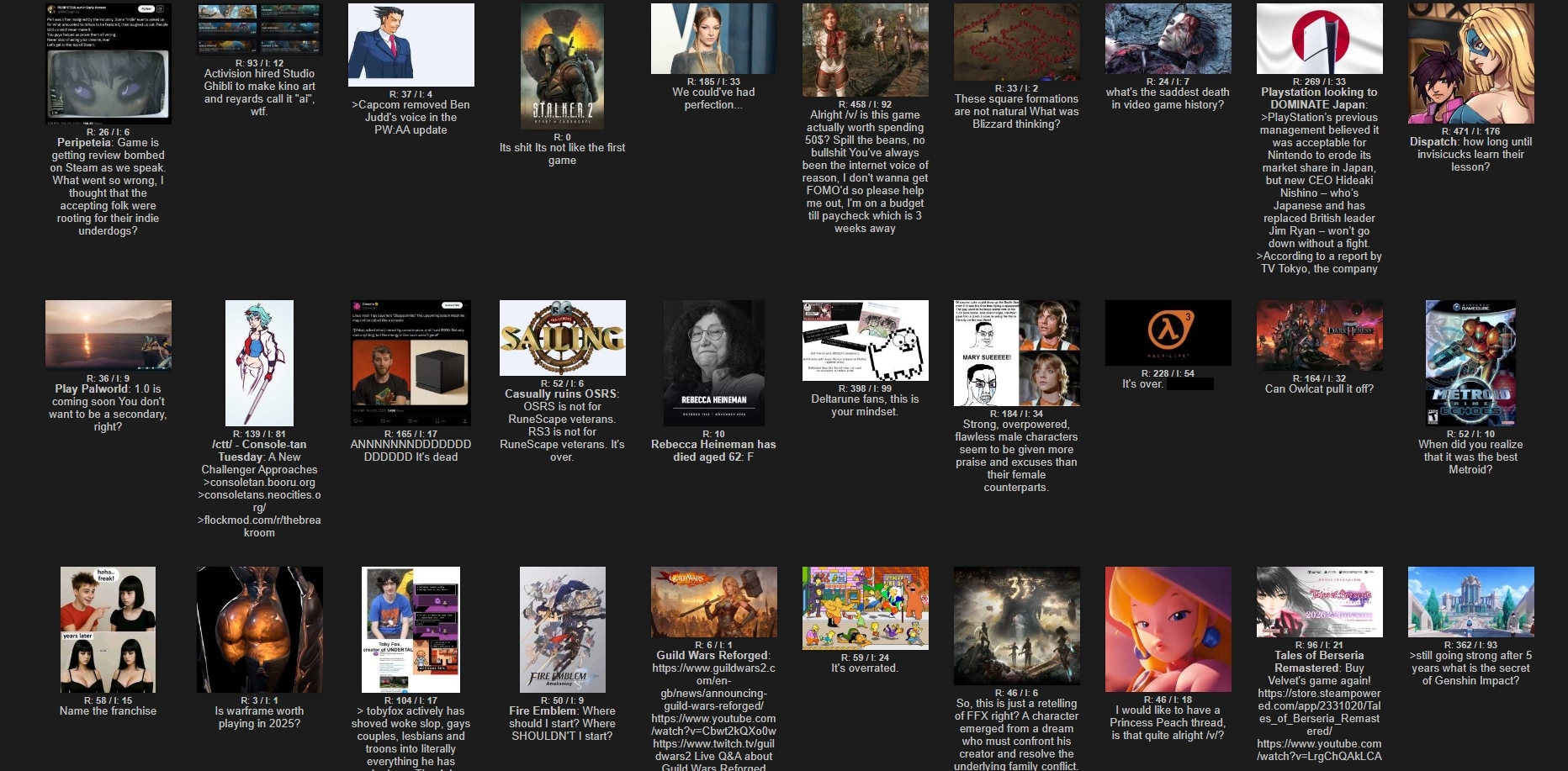Viewport: 1568px width, 771px height.
Task: Click the 'Guild Wars Reforged' bold title
Action: point(712,655)
